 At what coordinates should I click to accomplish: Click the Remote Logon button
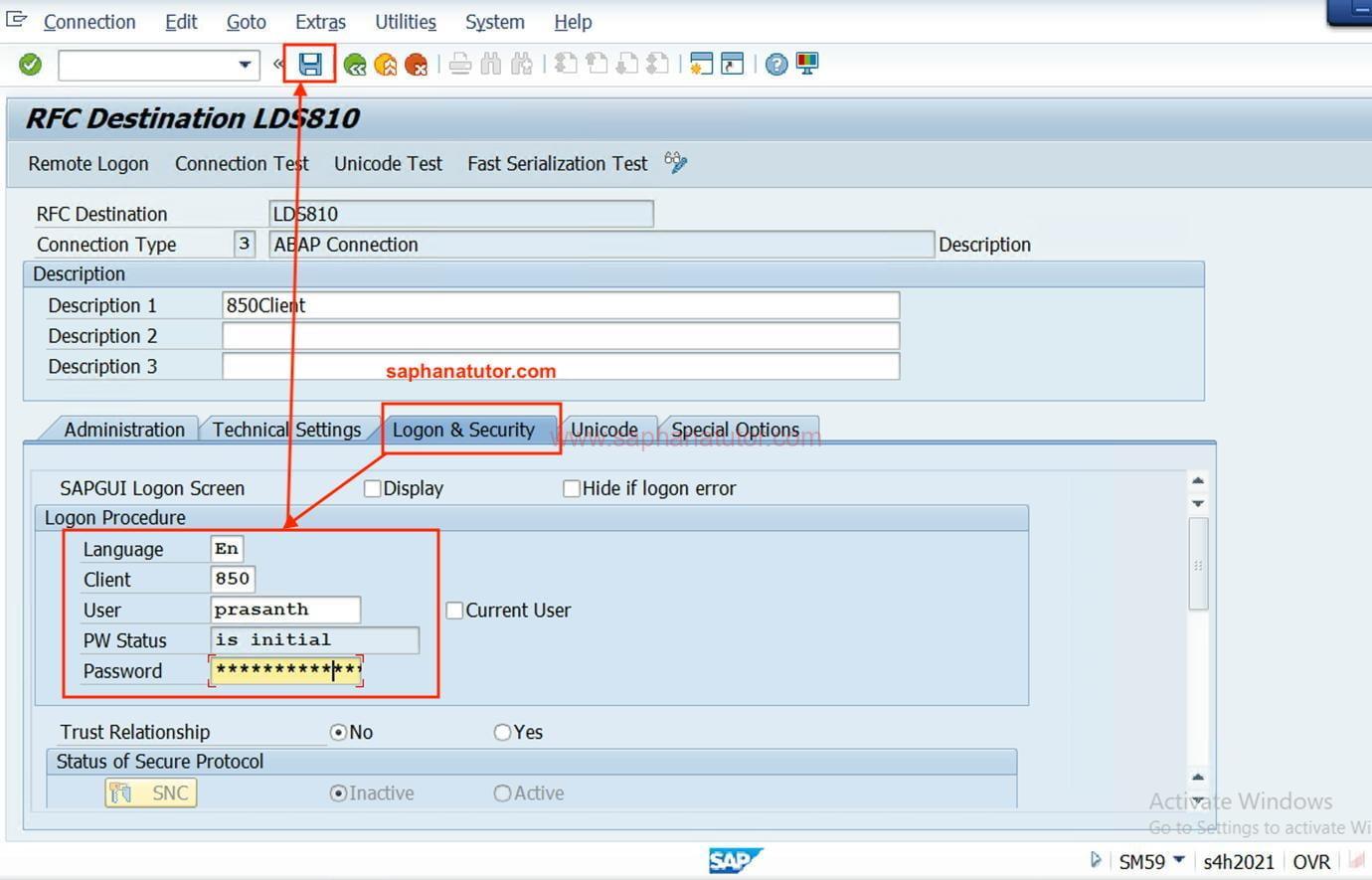88,163
